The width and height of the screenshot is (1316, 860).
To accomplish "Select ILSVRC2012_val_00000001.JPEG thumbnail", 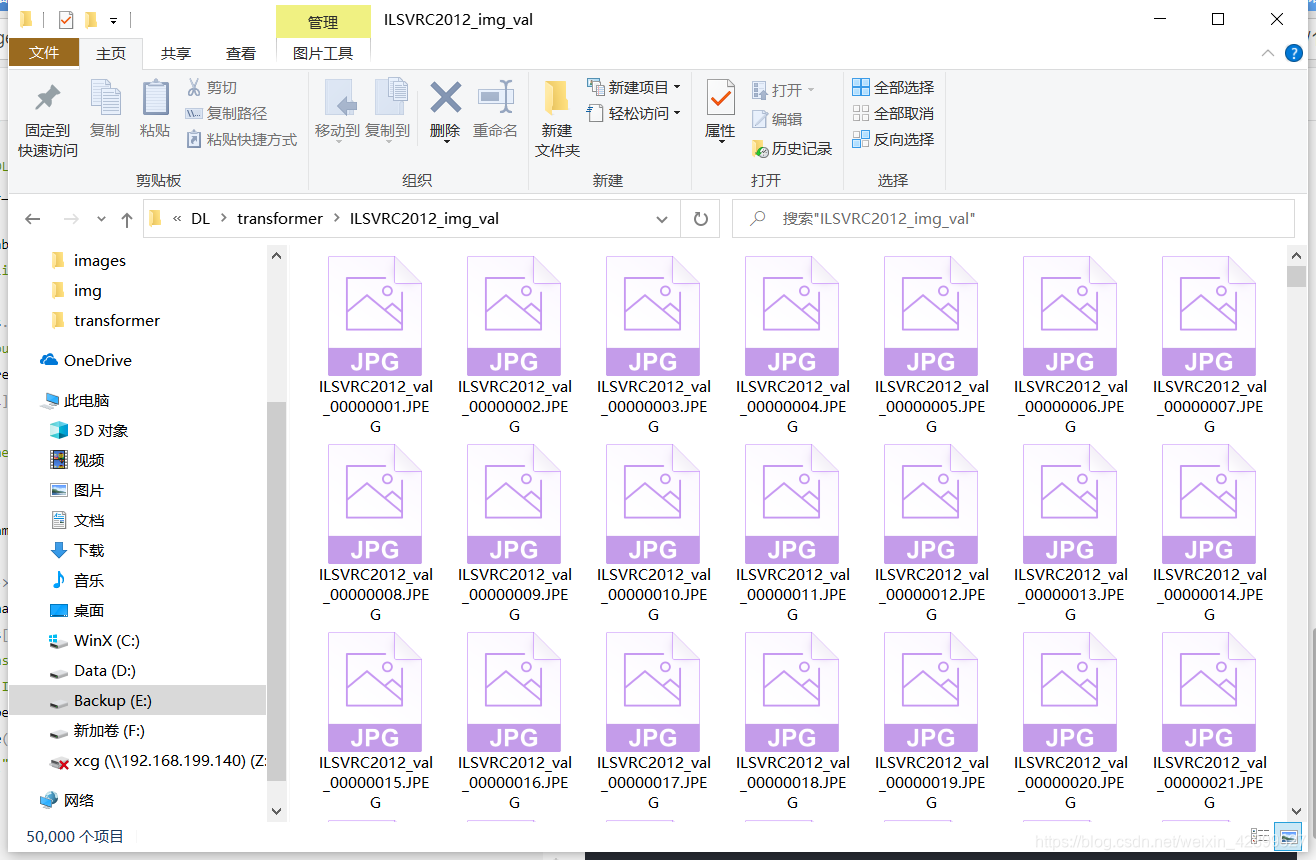I will [x=374, y=315].
